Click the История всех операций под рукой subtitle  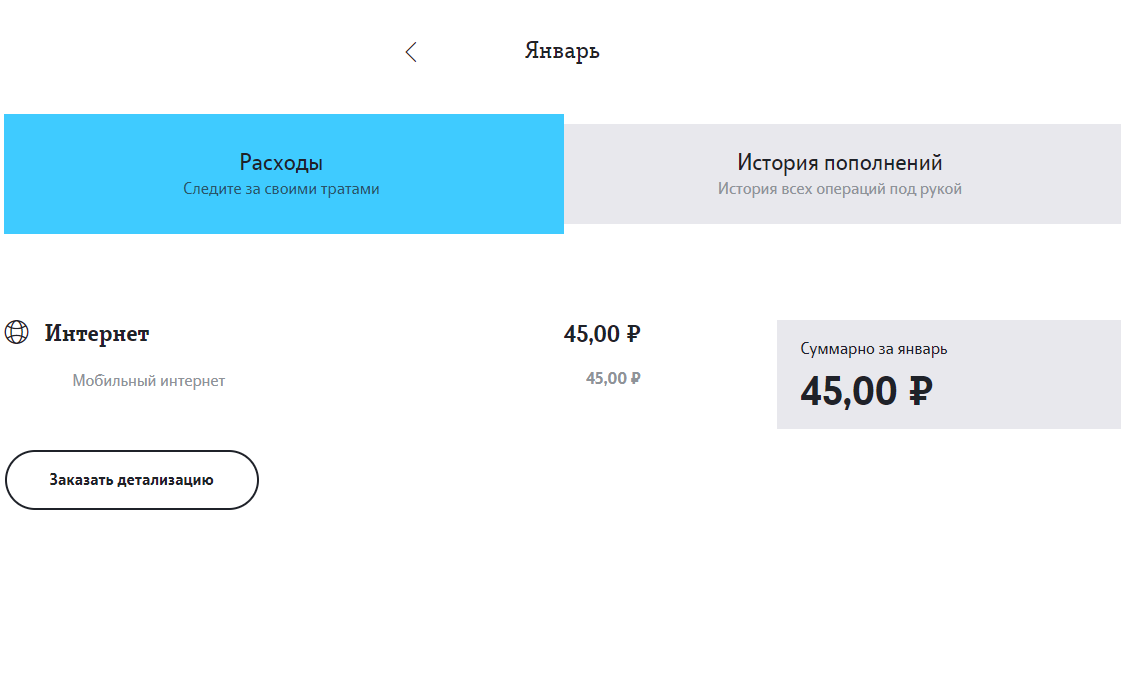click(839, 189)
